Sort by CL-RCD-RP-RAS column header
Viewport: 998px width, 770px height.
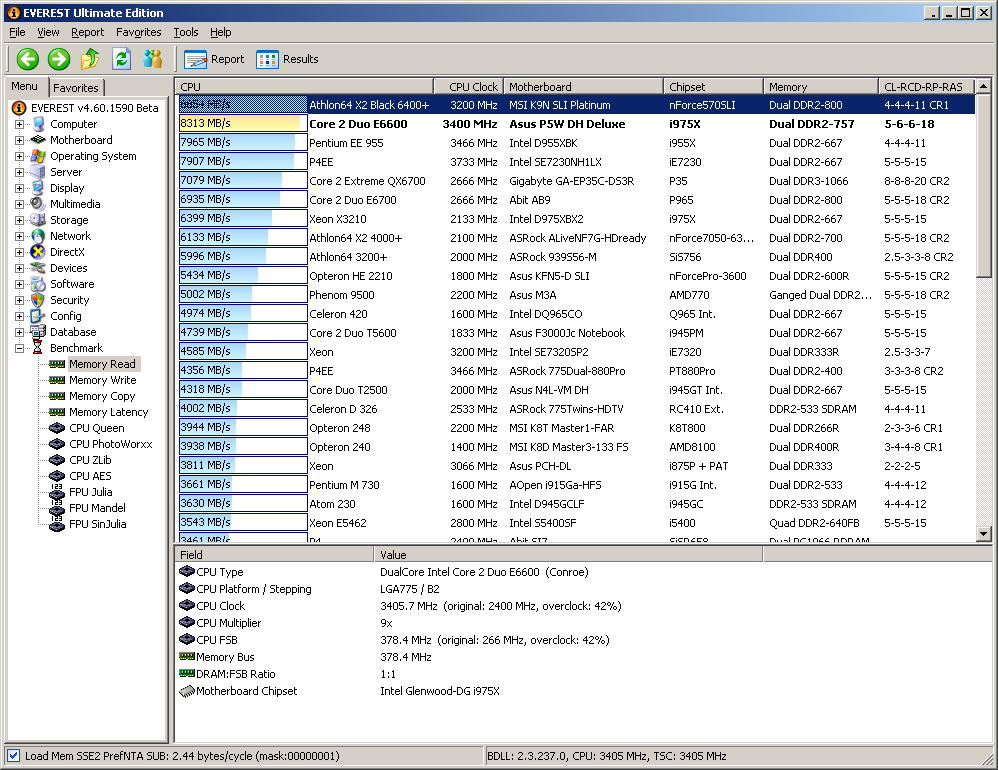click(x=926, y=87)
